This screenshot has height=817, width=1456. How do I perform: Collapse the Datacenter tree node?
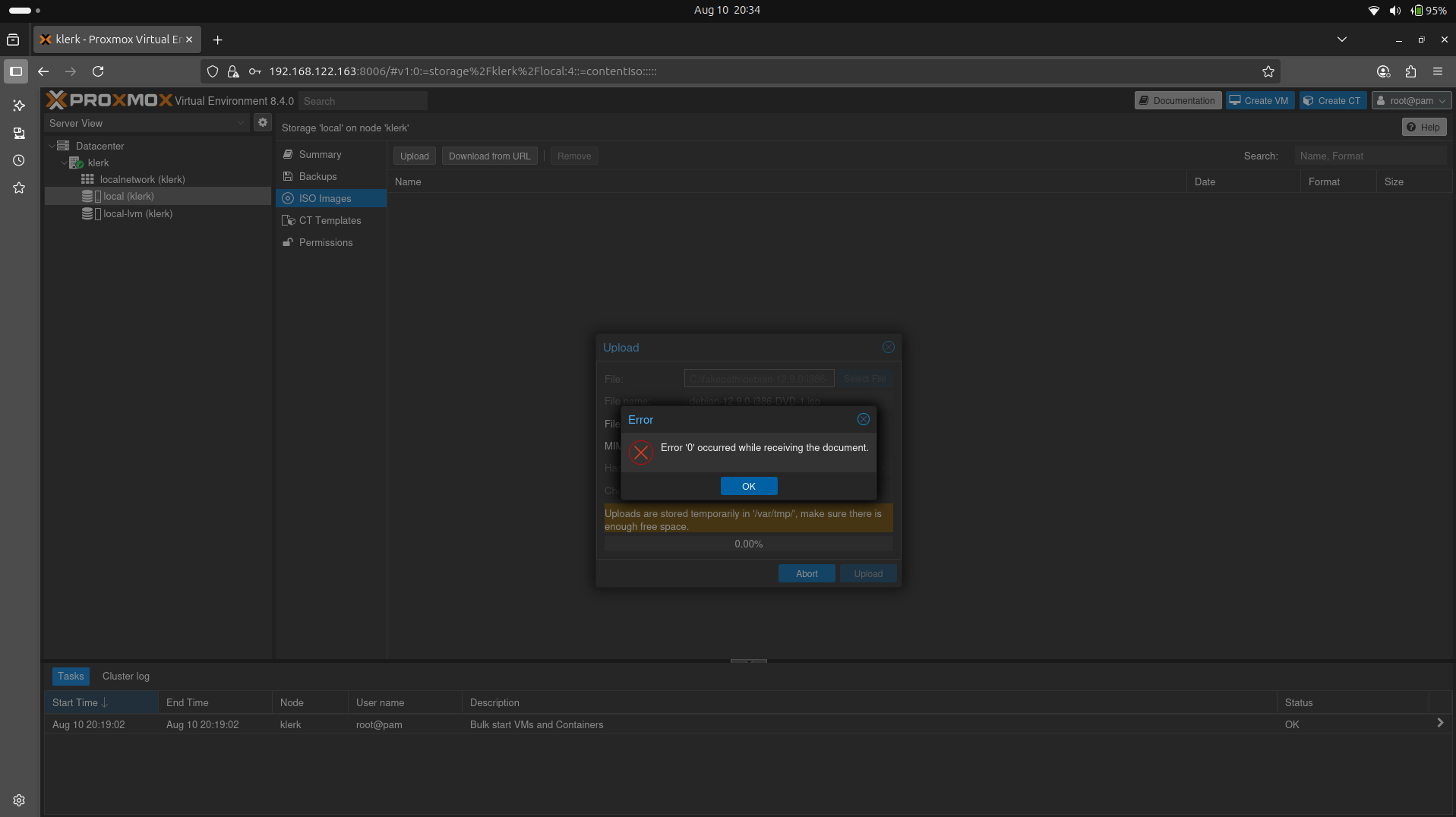52,145
